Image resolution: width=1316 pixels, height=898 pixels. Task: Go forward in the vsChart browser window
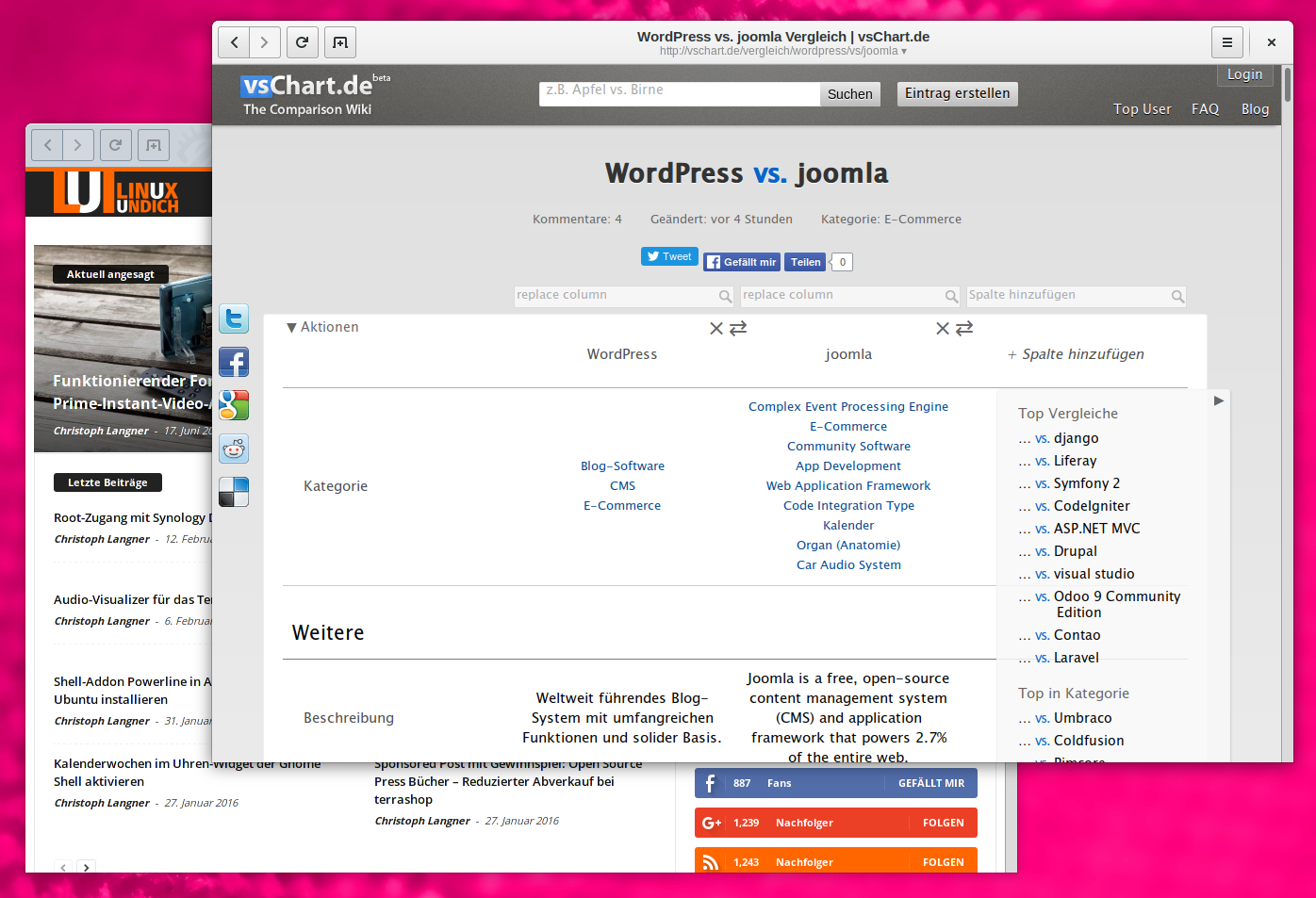[x=265, y=42]
